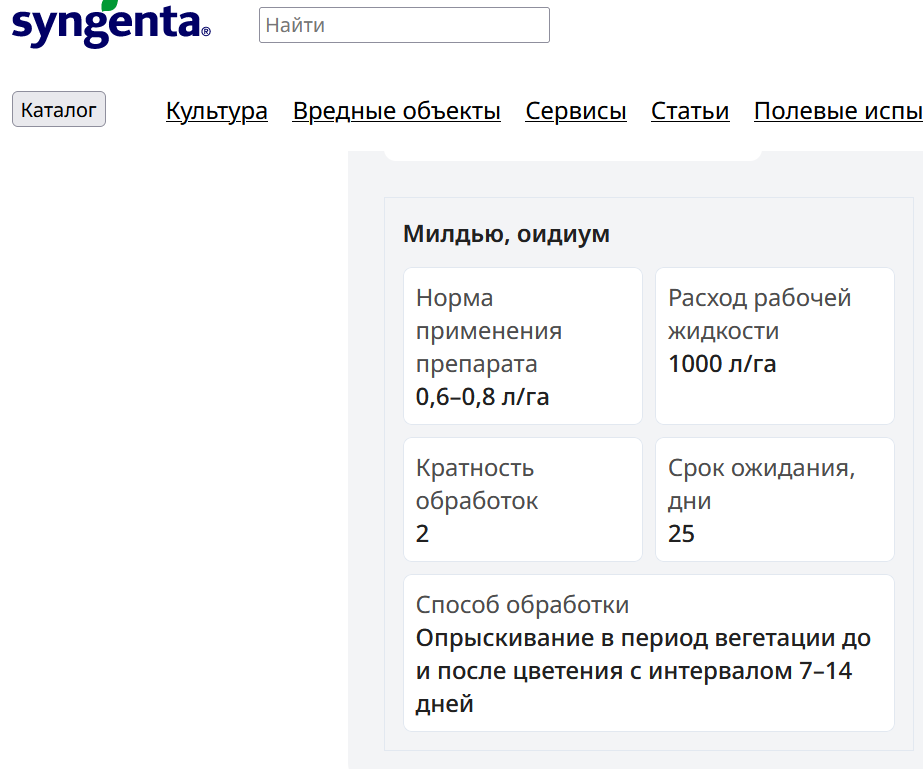Select the Опрыскивание в период вегетации text
923x769 pixels.
point(643,671)
